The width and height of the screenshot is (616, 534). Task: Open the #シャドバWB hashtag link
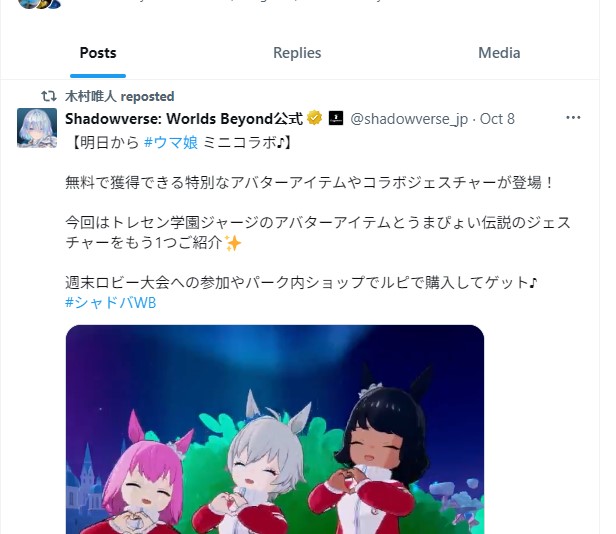tap(111, 303)
